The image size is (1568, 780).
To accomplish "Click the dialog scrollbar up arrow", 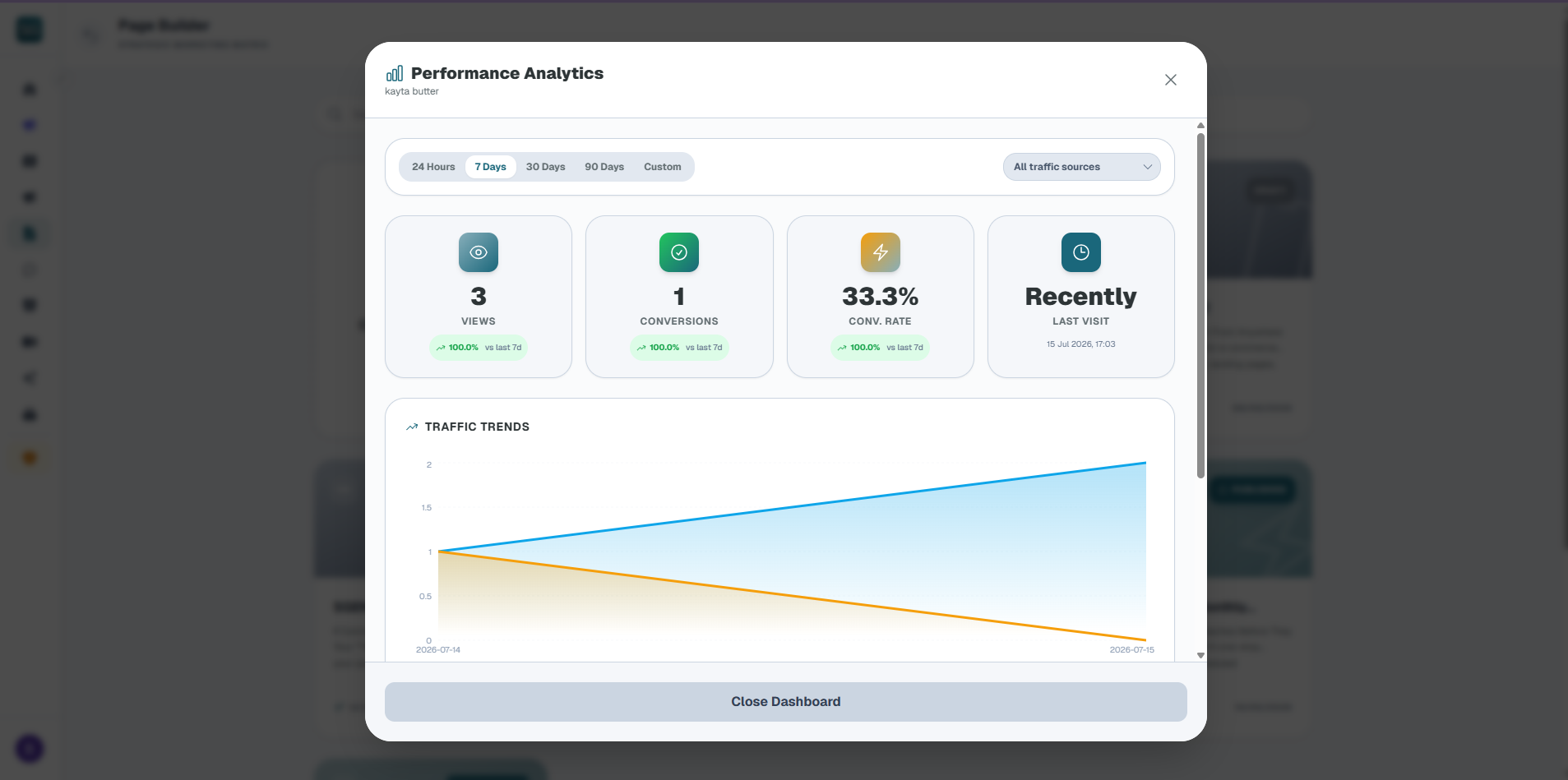I will click(1200, 126).
